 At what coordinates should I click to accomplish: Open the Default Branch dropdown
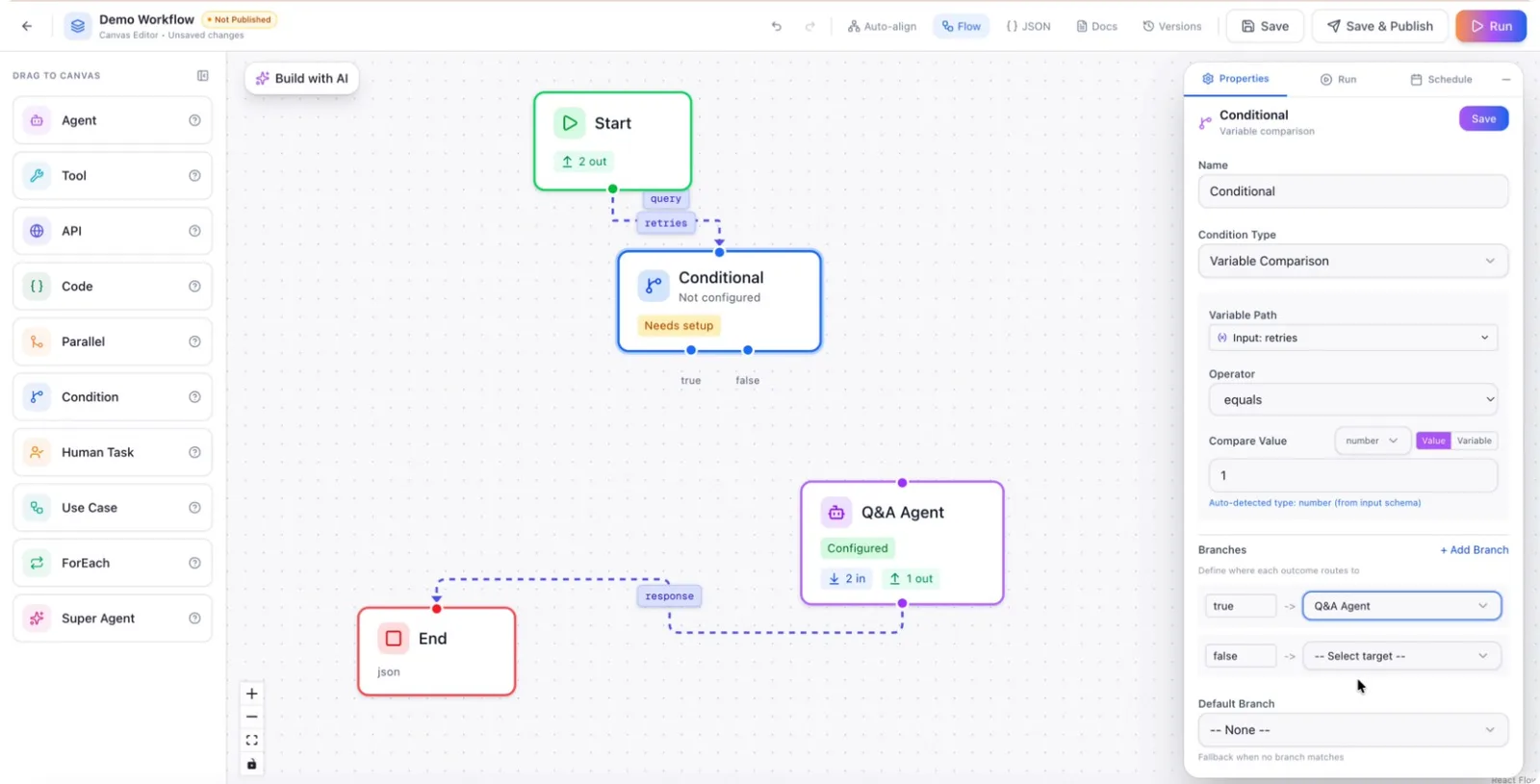pos(1352,730)
